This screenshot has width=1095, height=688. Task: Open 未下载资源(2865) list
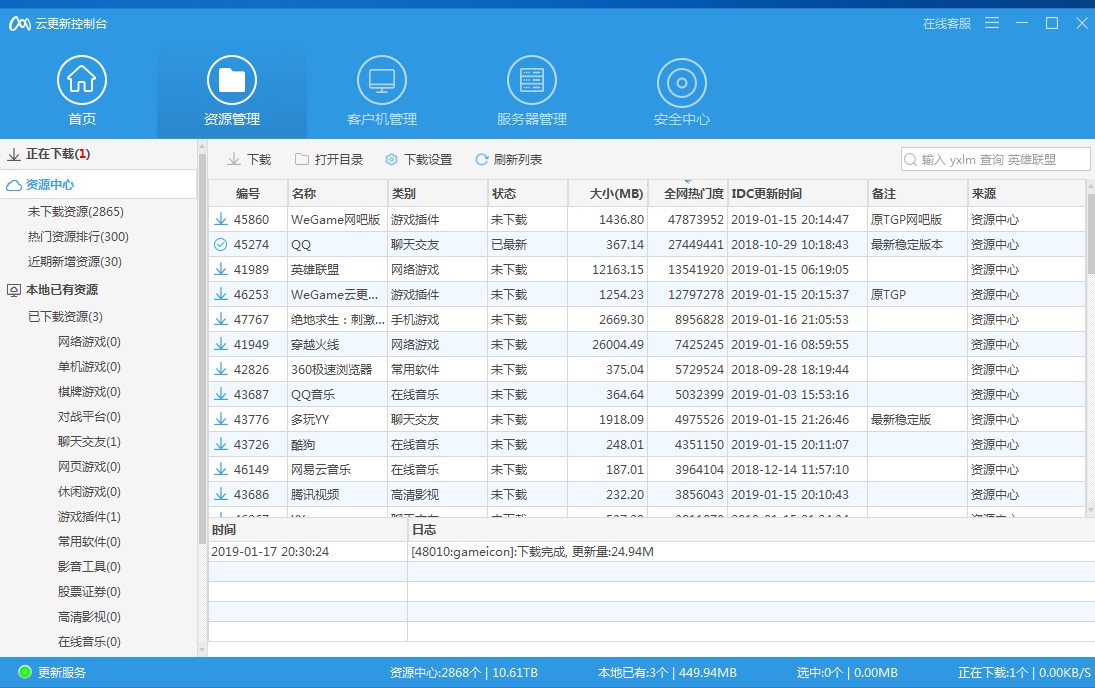point(75,212)
